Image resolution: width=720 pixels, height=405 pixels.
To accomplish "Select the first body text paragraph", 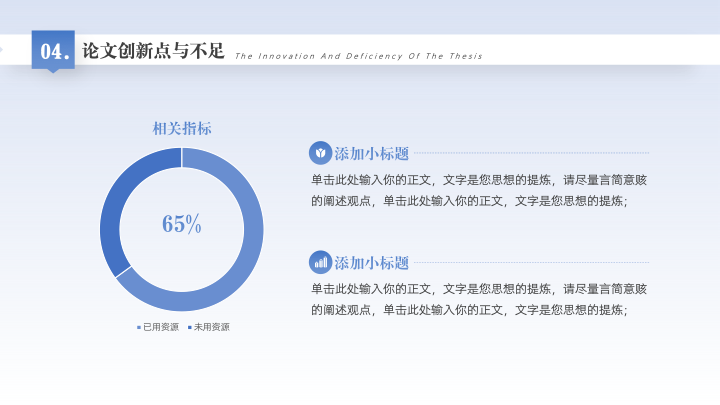I will (x=479, y=190).
